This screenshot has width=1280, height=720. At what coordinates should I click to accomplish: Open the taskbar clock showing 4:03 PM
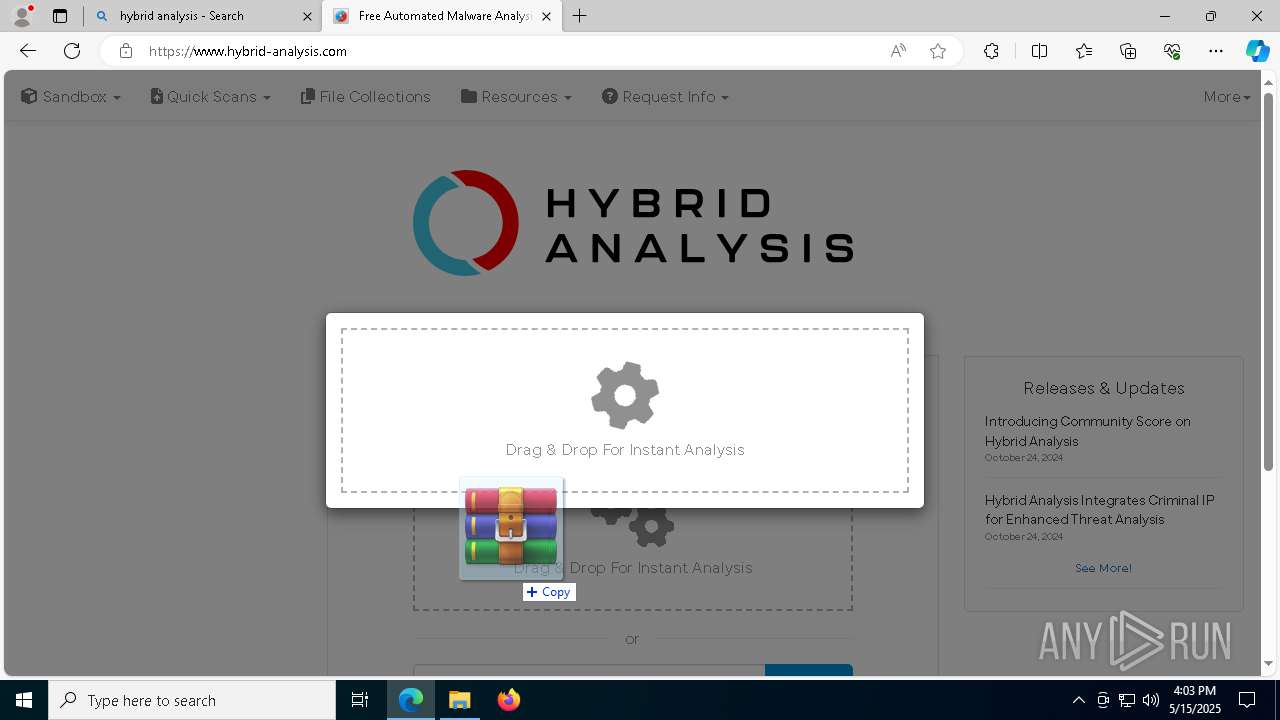coord(1195,700)
